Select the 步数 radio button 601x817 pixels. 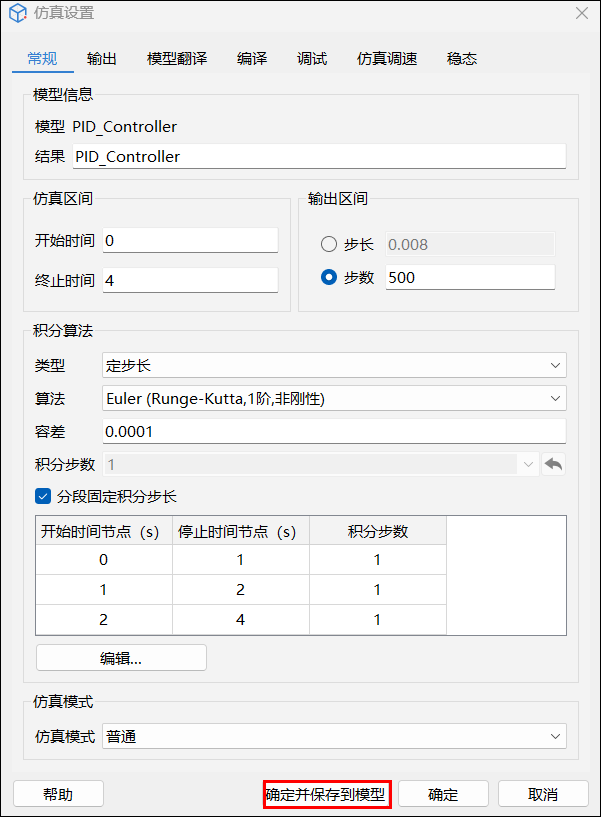click(x=328, y=277)
